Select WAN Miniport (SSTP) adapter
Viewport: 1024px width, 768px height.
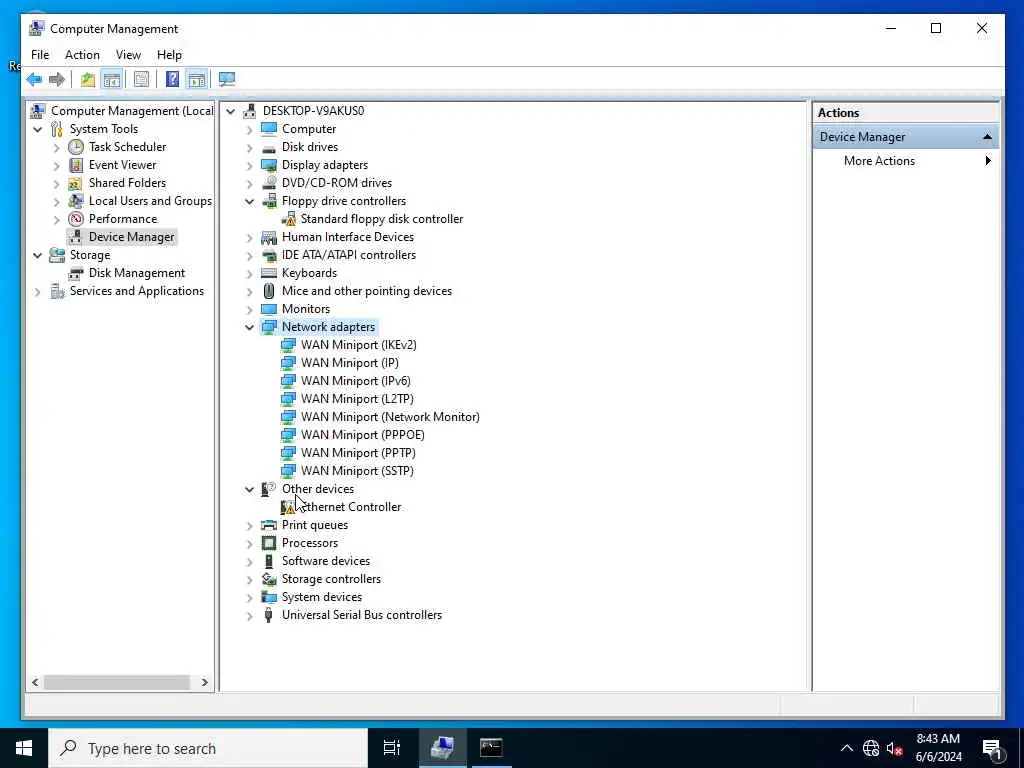coord(357,471)
